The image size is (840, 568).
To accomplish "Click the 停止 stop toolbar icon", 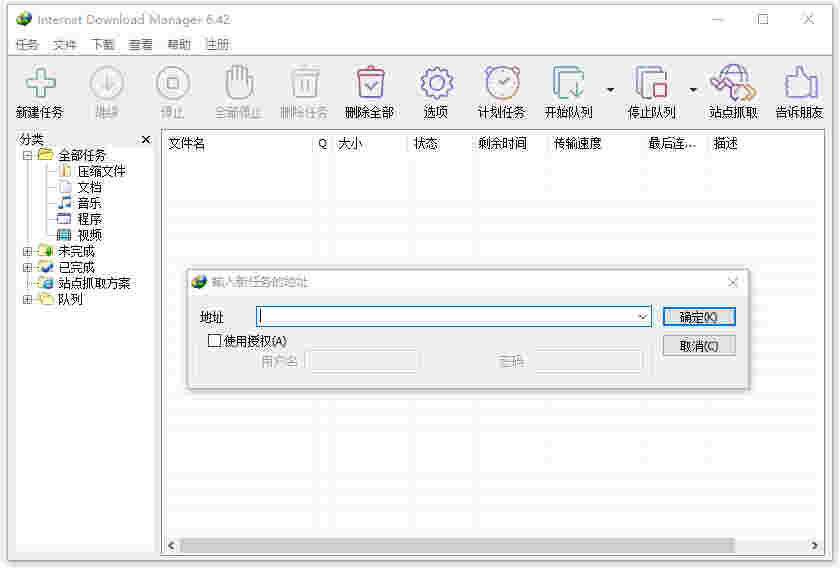I will 172,83.
